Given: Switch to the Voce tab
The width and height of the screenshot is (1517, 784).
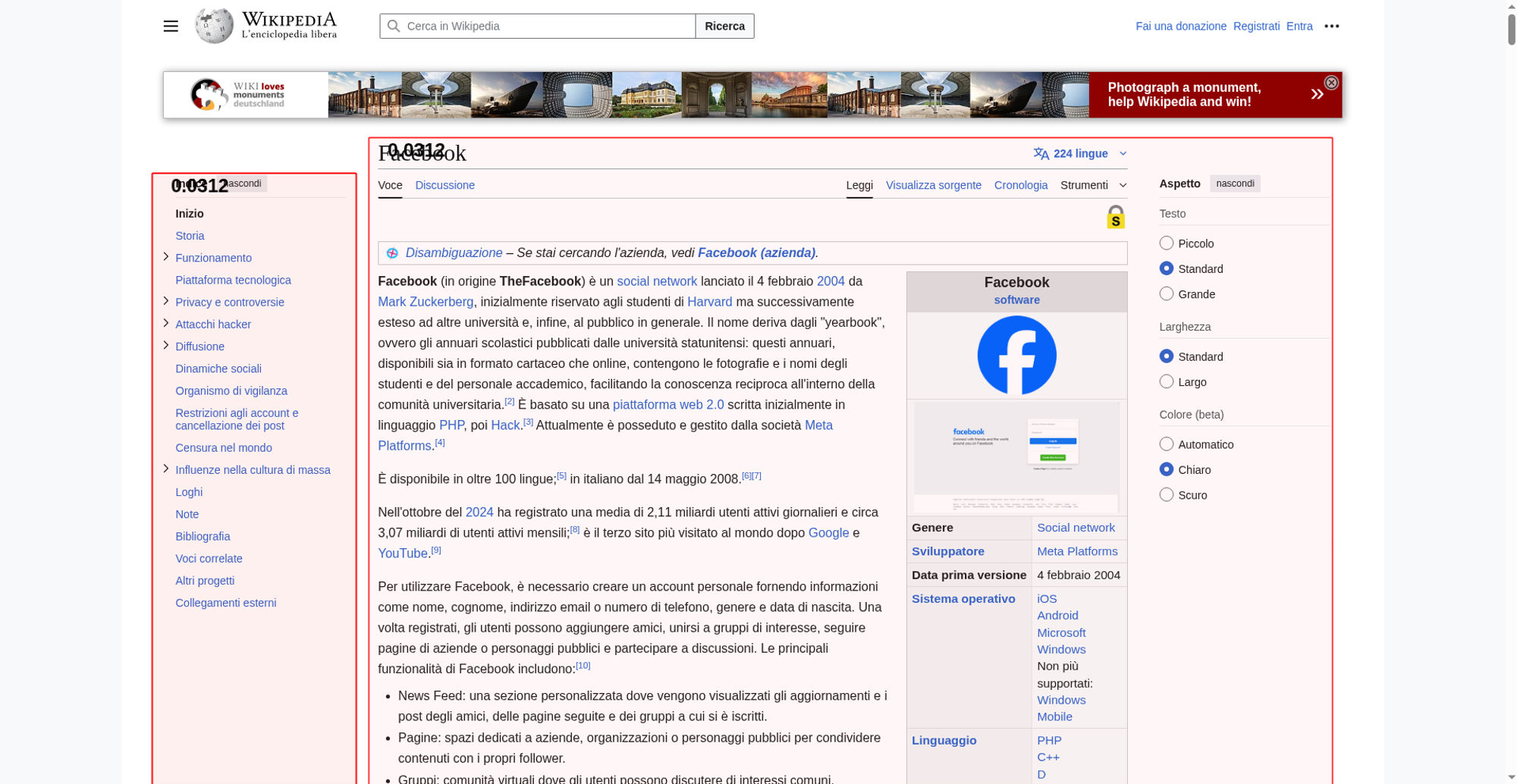Looking at the screenshot, I should tap(390, 185).
